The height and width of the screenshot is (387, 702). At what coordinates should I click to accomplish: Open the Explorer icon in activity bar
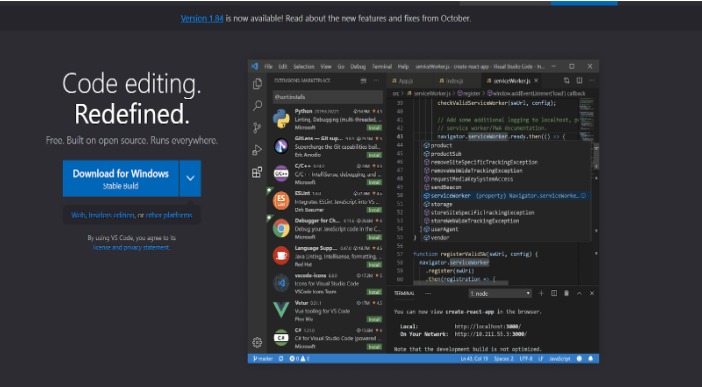pos(257,84)
